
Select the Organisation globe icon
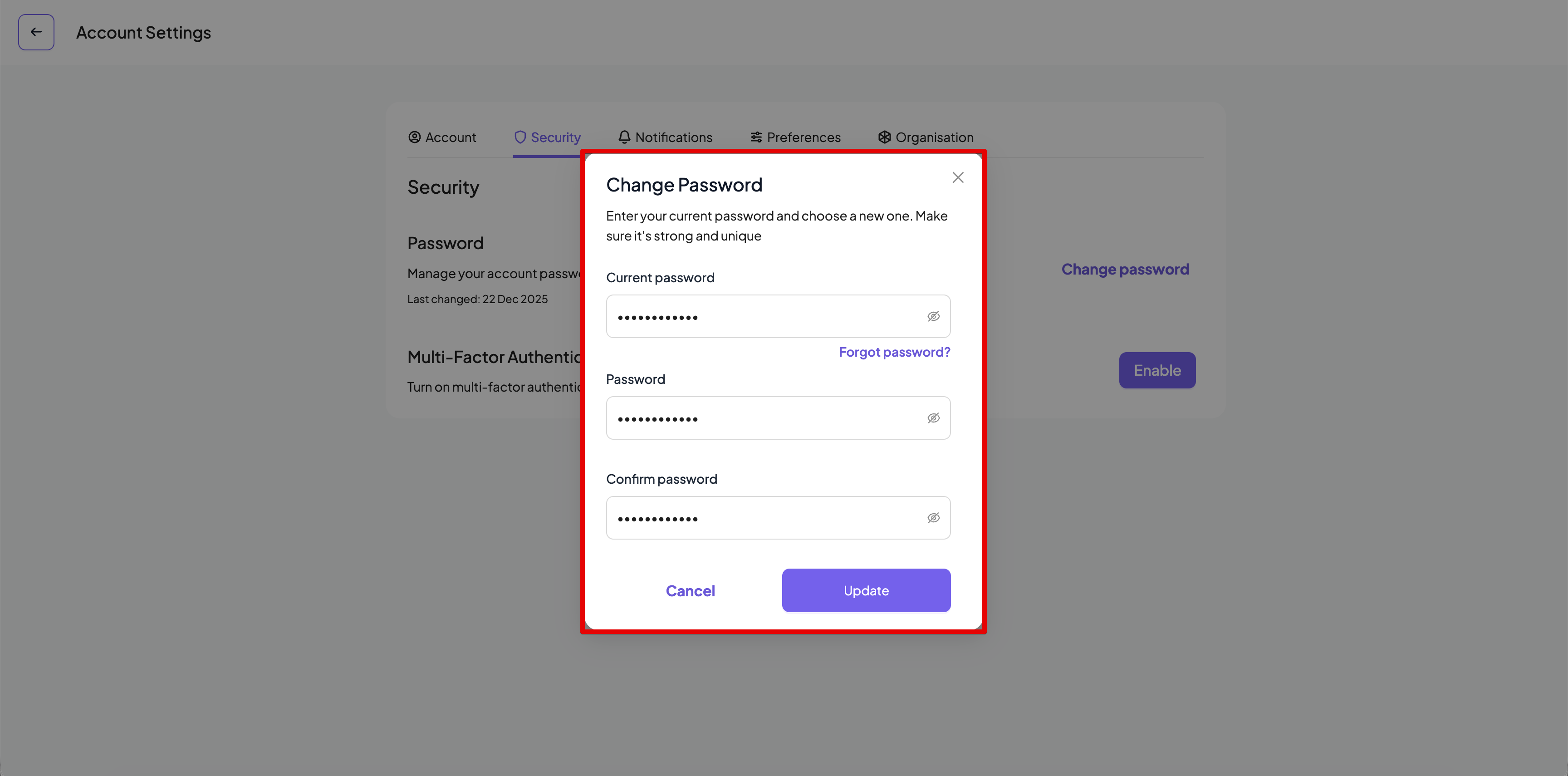[884, 137]
